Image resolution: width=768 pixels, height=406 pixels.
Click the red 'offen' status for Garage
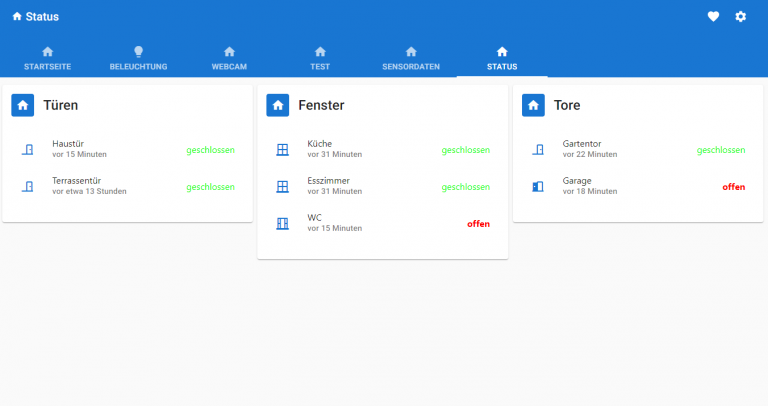[733, 187]
